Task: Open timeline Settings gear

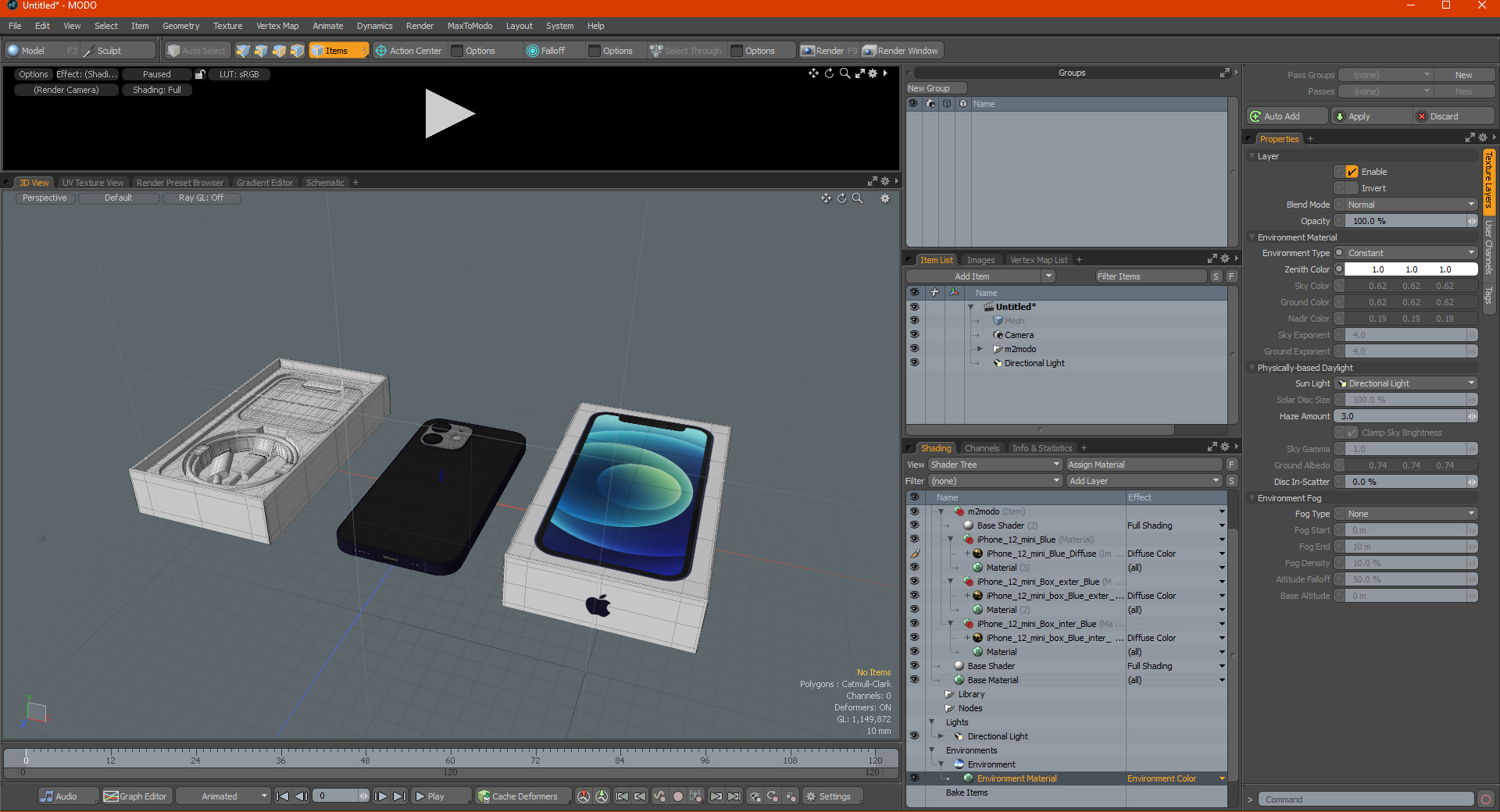Action: 831,796
